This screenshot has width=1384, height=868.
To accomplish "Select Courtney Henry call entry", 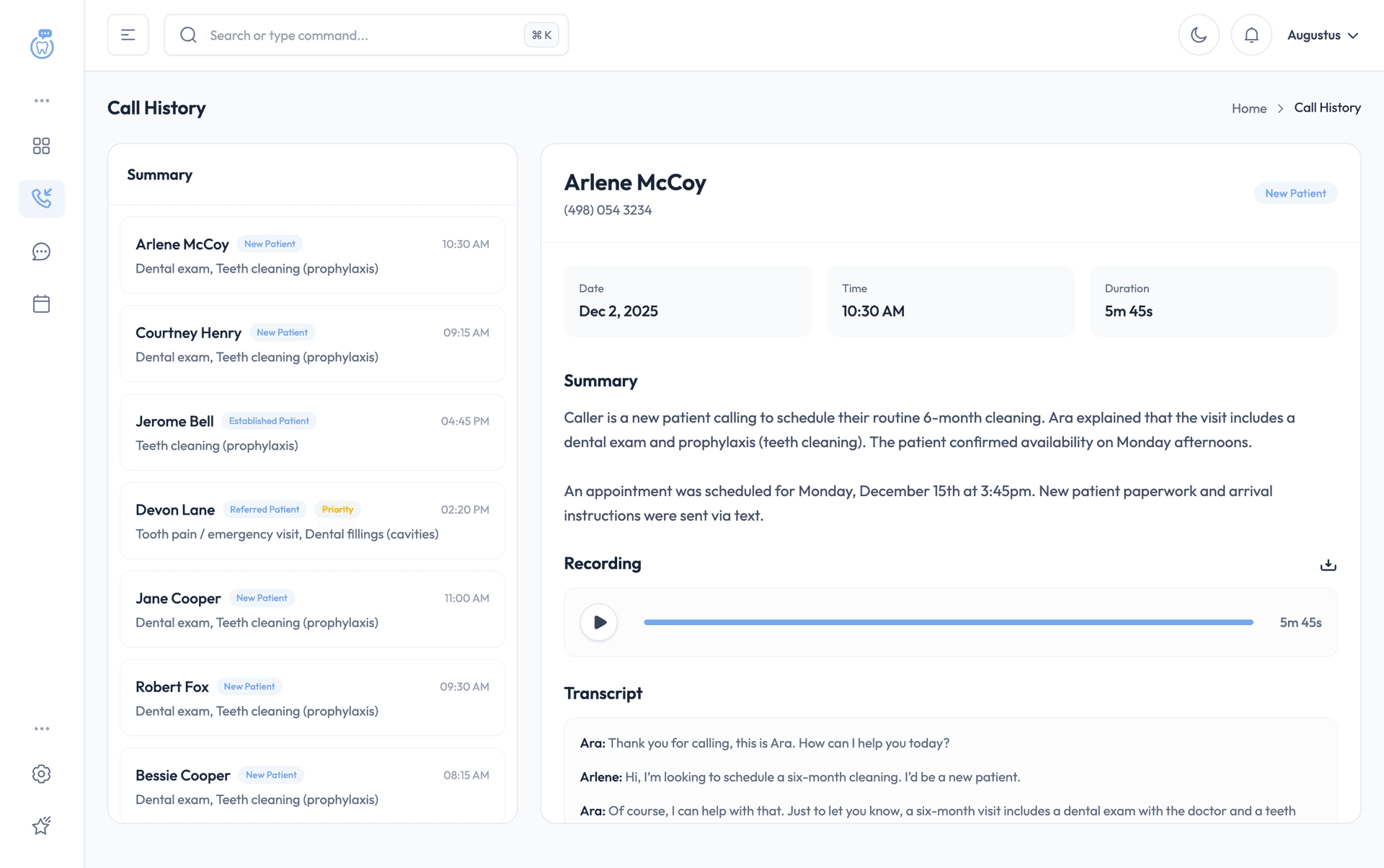I will [x=312, y=344].
